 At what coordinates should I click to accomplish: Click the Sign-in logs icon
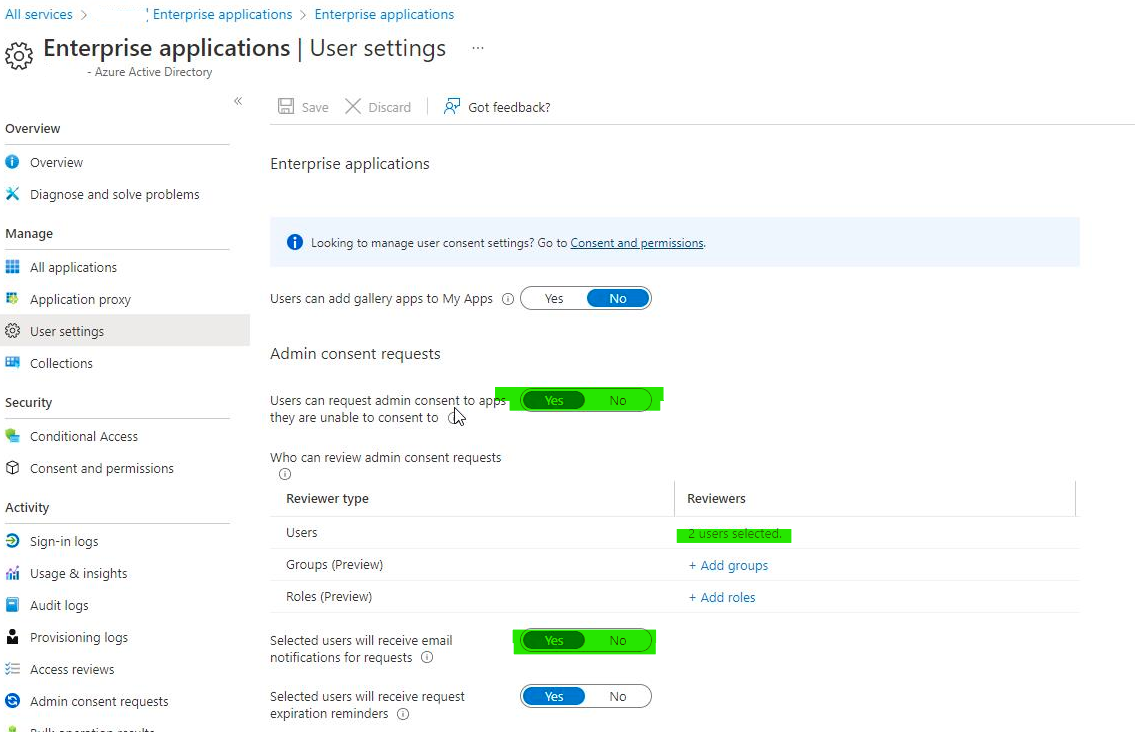pos(12,540)
